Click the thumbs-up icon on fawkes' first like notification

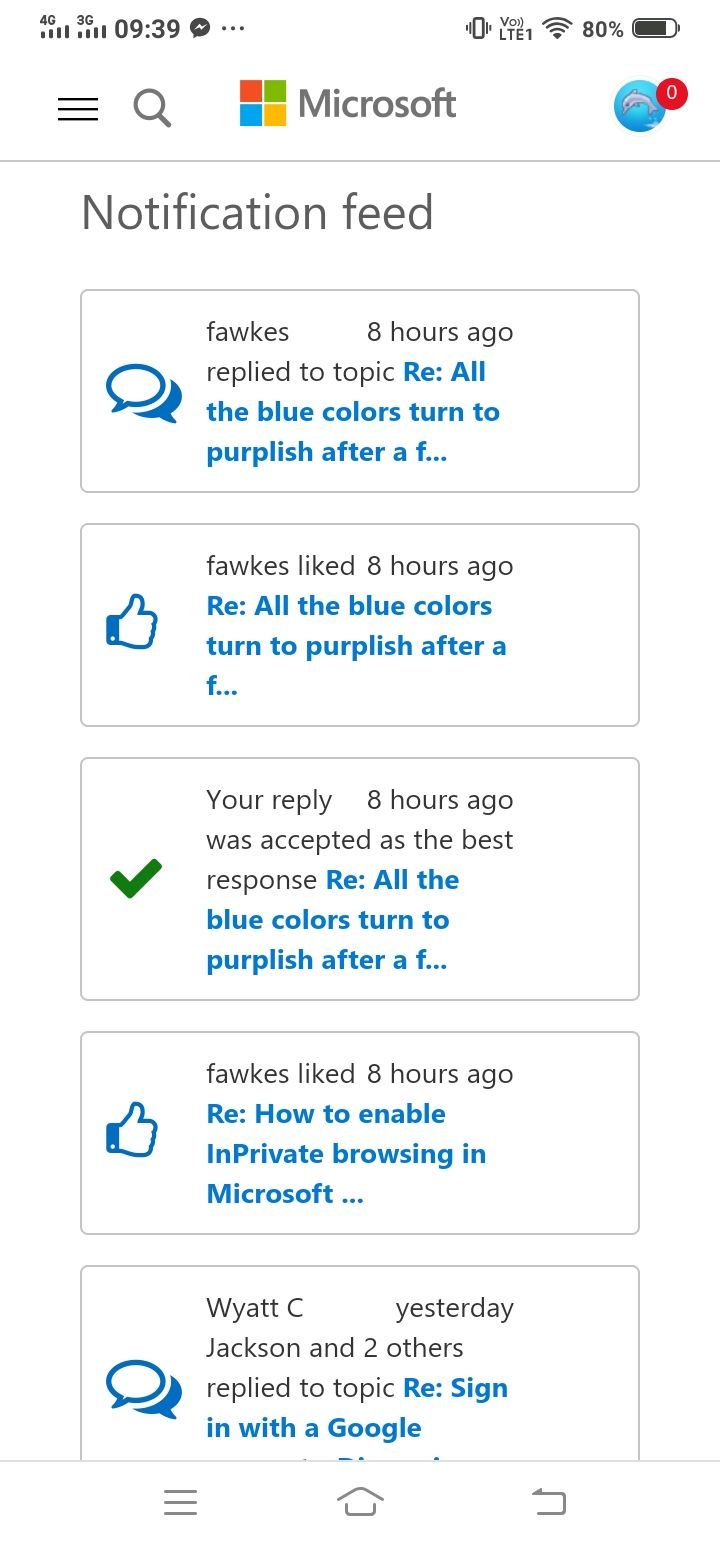tap(133, 622)
